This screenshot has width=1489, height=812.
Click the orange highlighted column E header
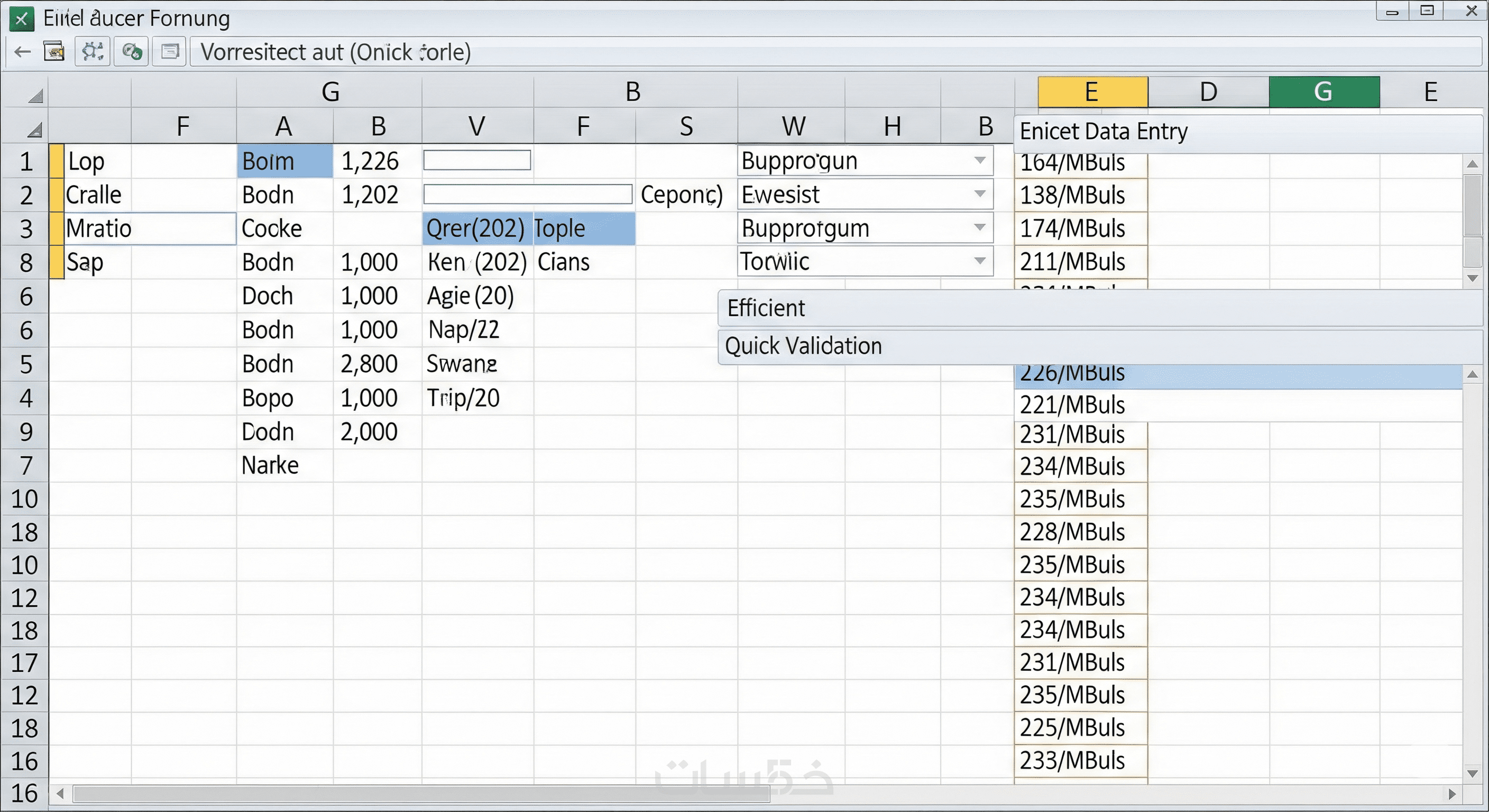tap(1092, 92)
